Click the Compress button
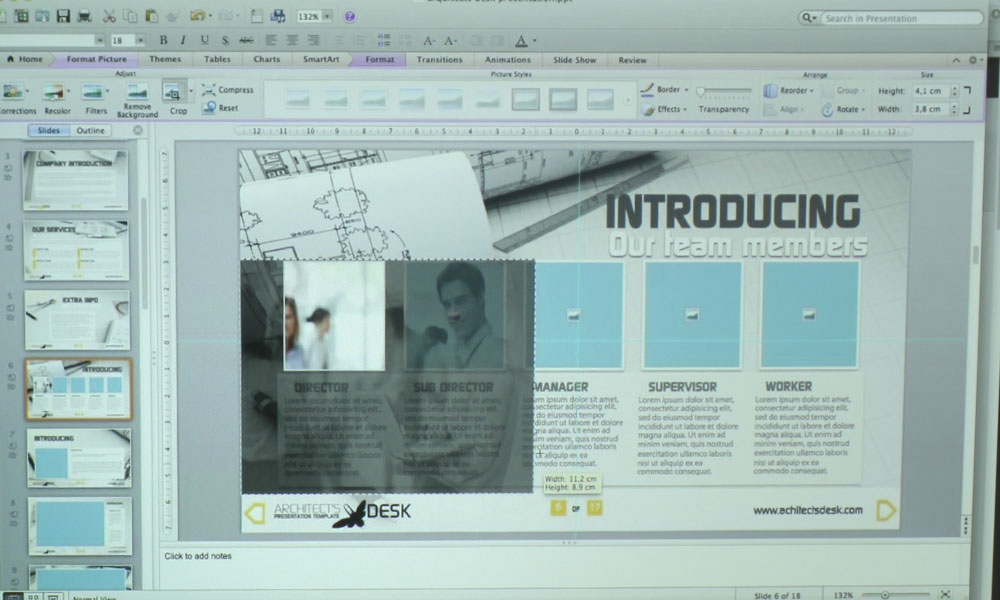 tap(228, 90)
